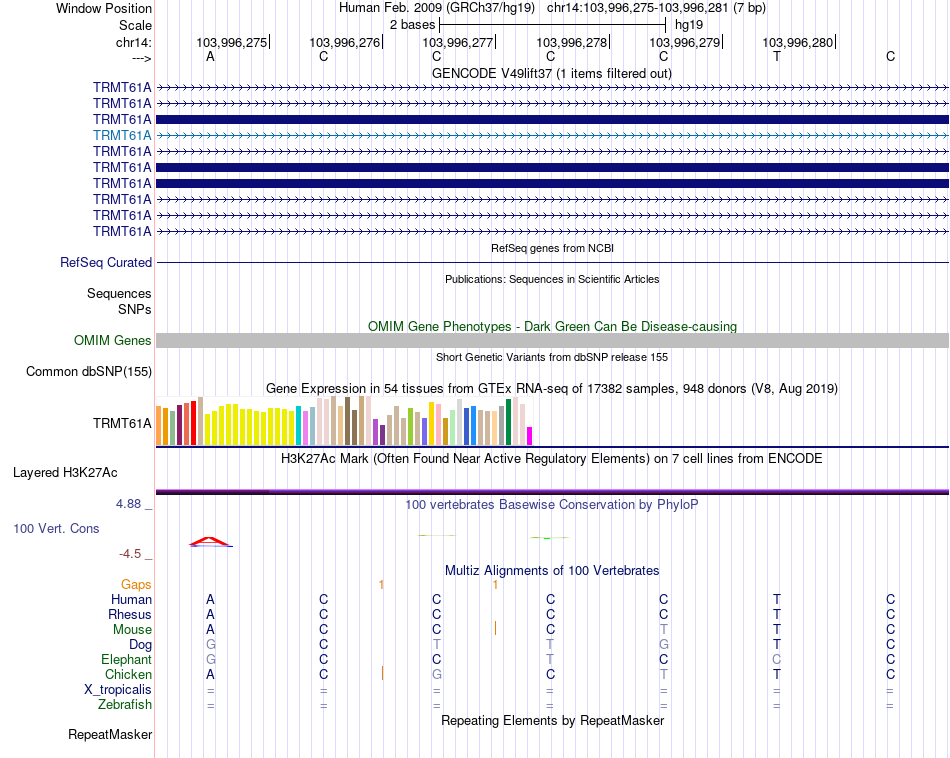The image size is (950, 758).
Task: Open the GTEx "Gene Expression in 54 tissues" title
Action: click(x=552, y=388)
